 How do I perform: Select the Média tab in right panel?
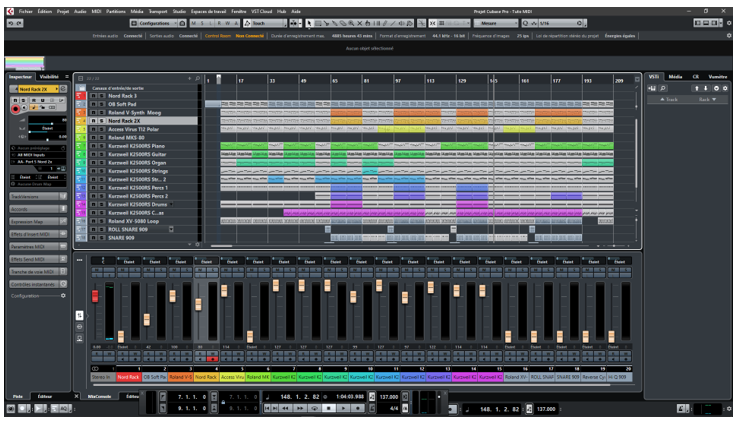pyautogui.click(x=676, y=76)
